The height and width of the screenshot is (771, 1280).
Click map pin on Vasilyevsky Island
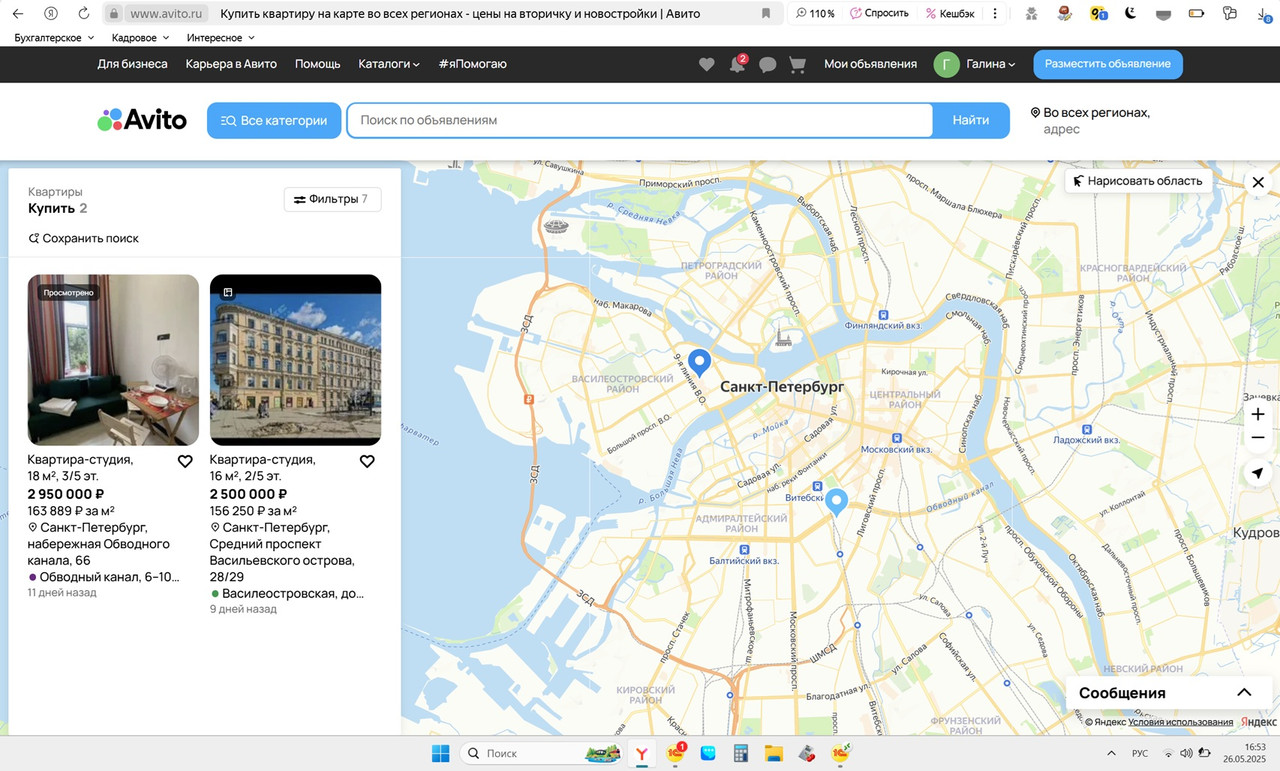(699, 362)
